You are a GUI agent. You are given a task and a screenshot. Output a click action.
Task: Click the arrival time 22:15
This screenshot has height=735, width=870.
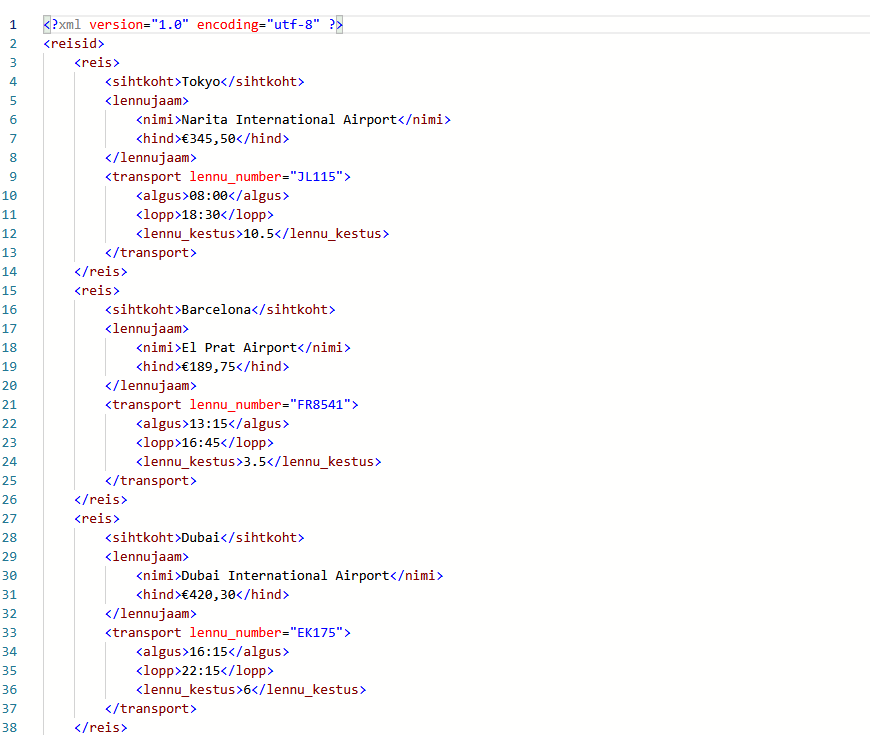pyautogui.click(x=200, y=671)
